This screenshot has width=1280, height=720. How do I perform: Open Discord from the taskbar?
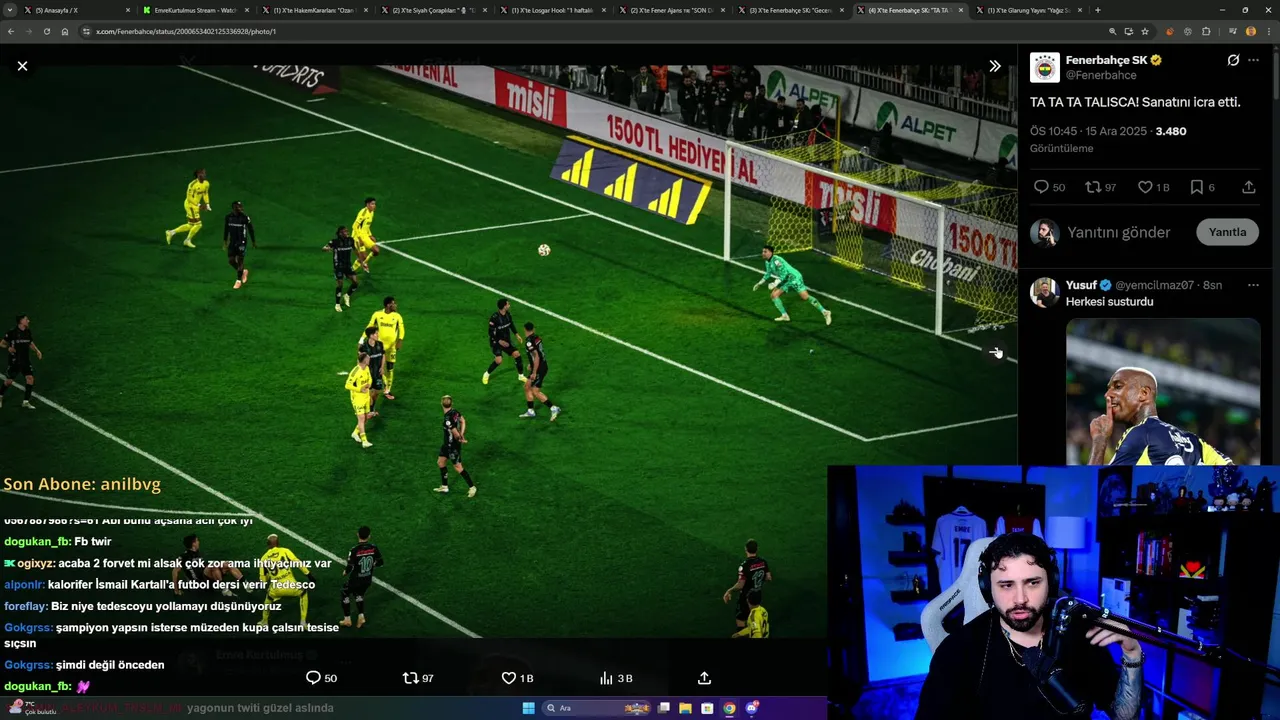[751, 708]
